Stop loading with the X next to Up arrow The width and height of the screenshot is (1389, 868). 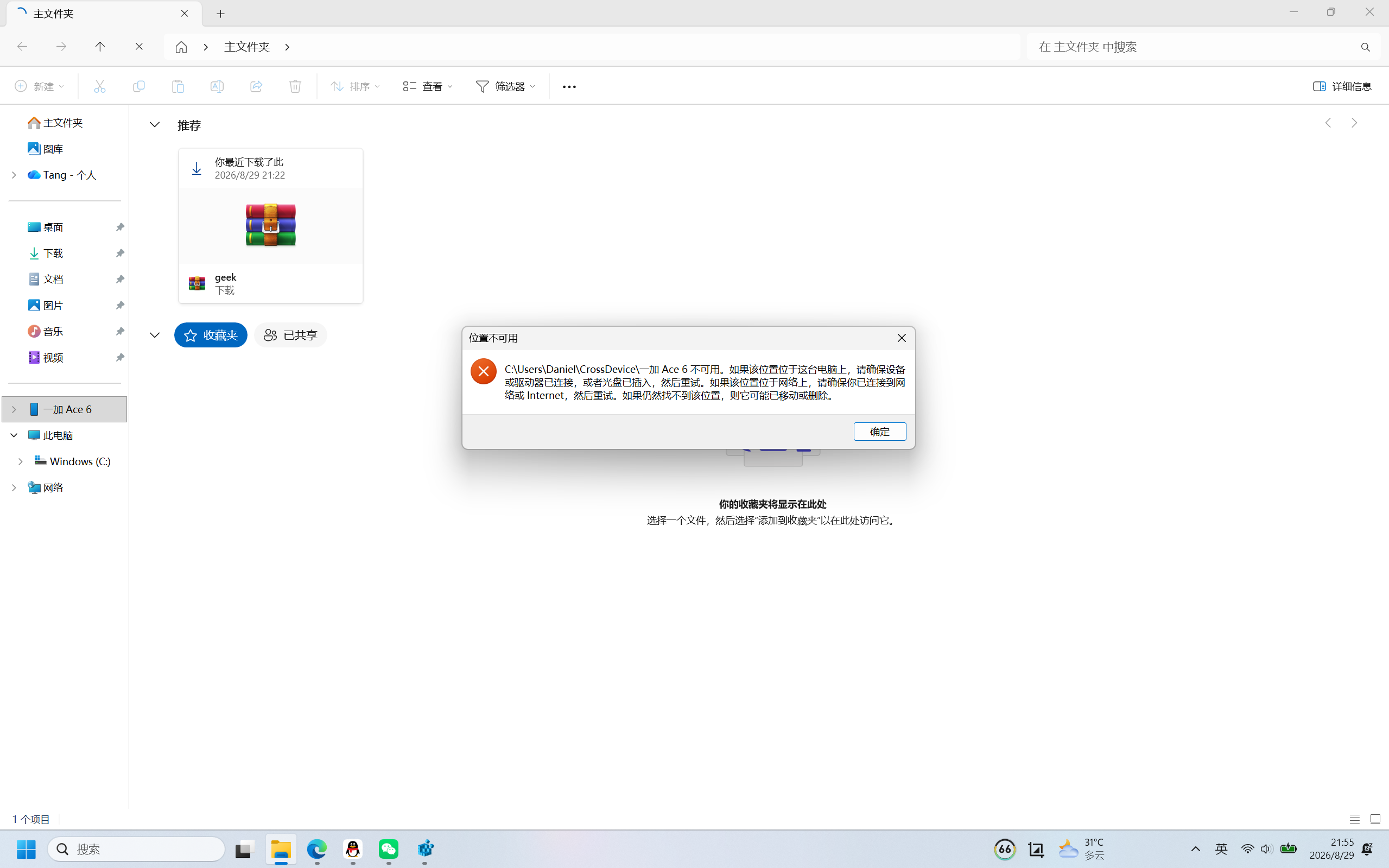tap(139, 47)
